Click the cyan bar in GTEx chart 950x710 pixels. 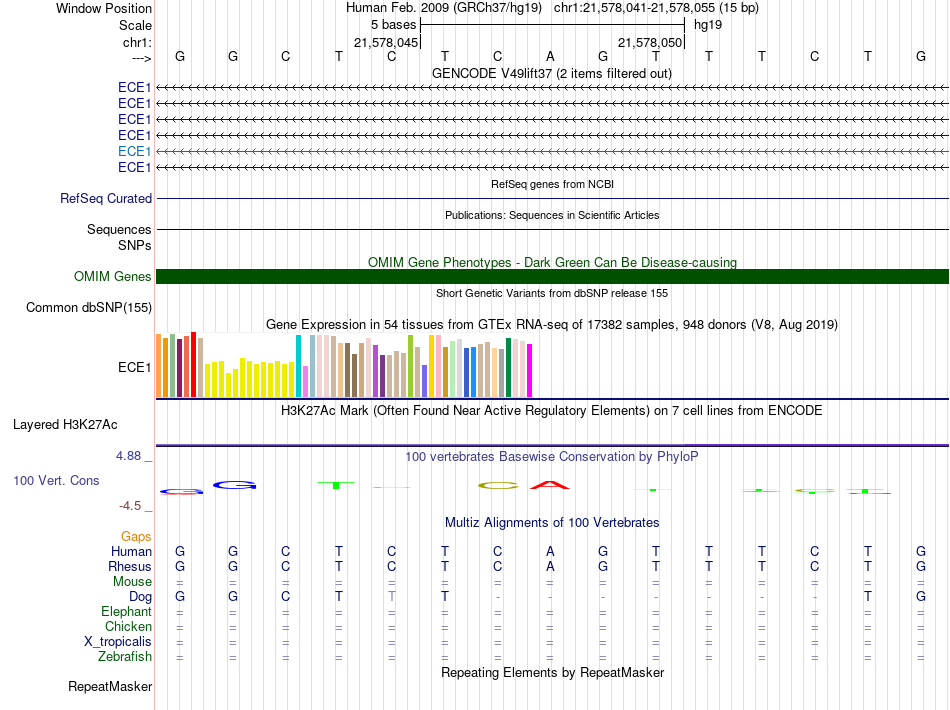299,366
